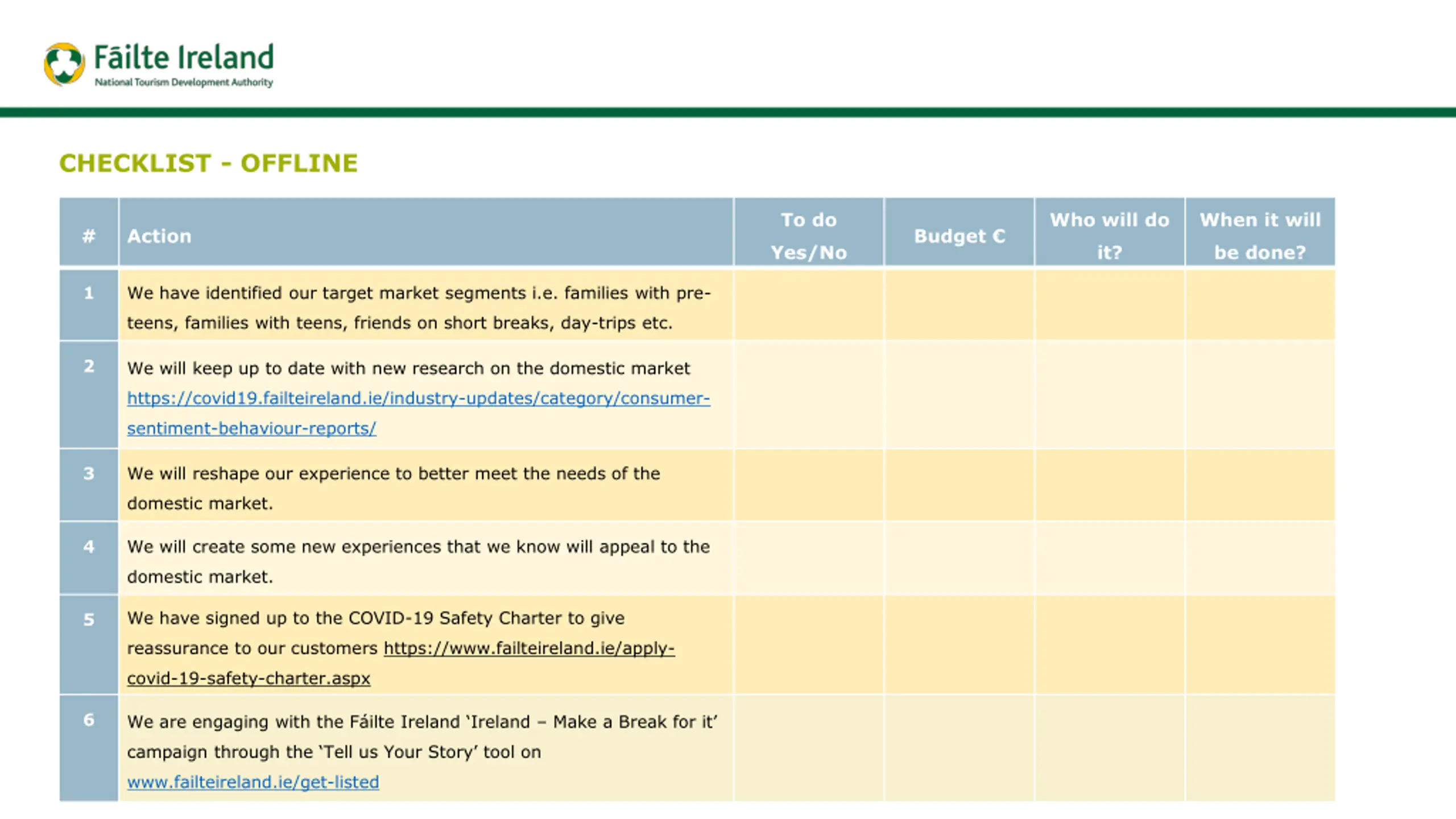The height and width of the screenshot is (819, 1456).
Task: Click the To do cell for row 5
Action: (808, 645)
